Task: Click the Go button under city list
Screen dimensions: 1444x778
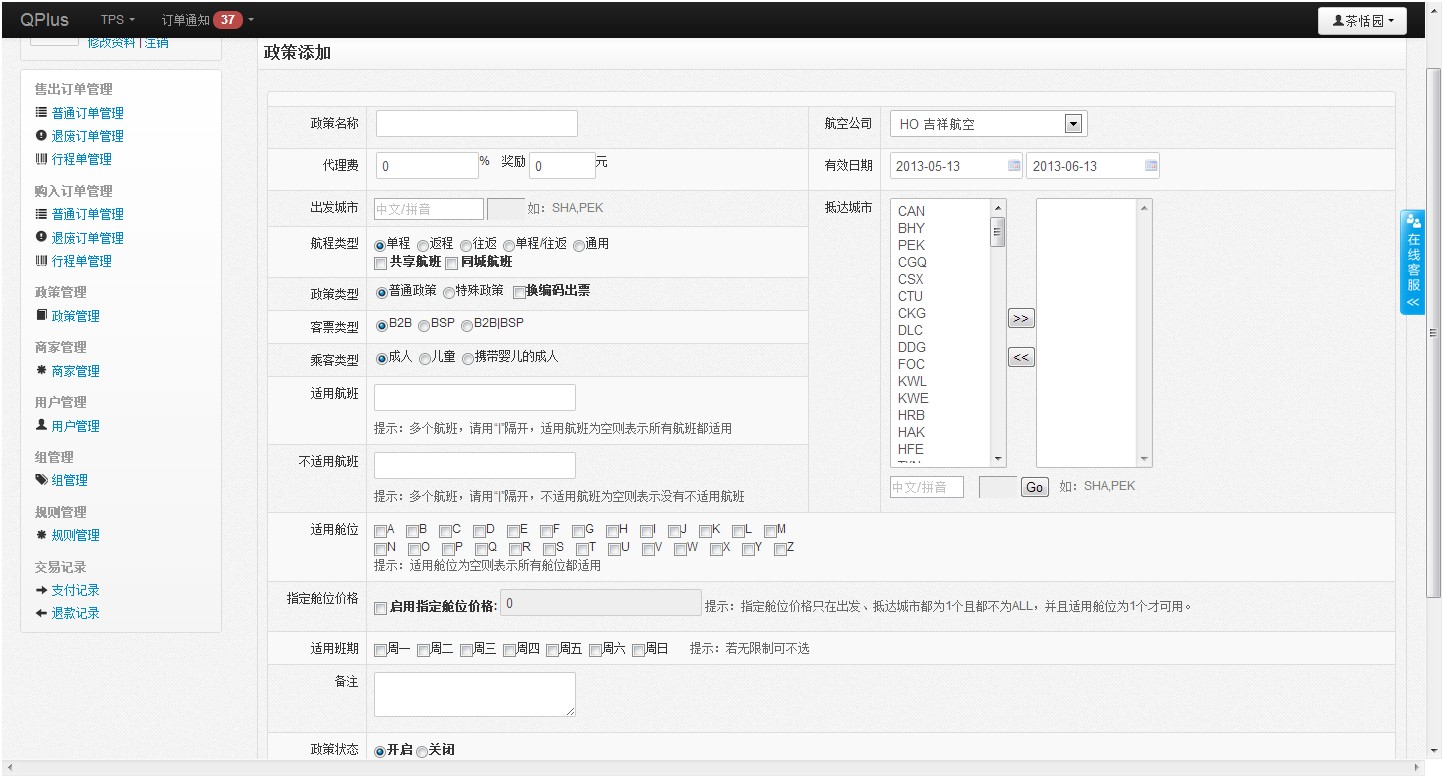Action: (1034, 487)
